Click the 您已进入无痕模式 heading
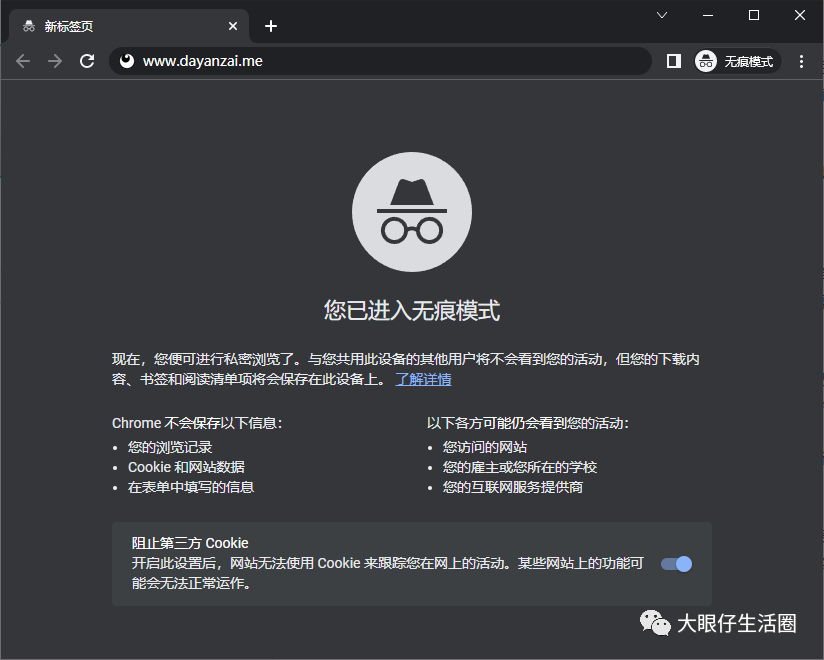This screenshot has width=824, height=660. click(x=412, y=310)
